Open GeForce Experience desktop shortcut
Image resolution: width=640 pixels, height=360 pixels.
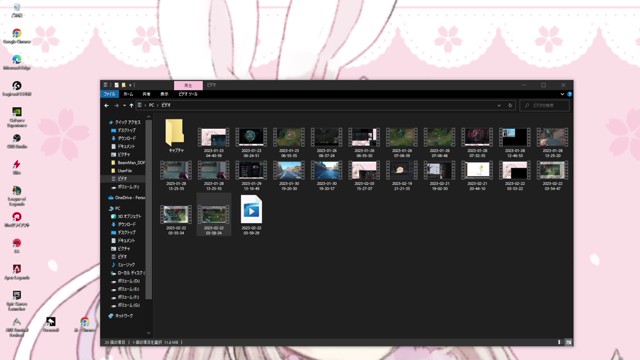pyautogui.click(x=17, y=117)
